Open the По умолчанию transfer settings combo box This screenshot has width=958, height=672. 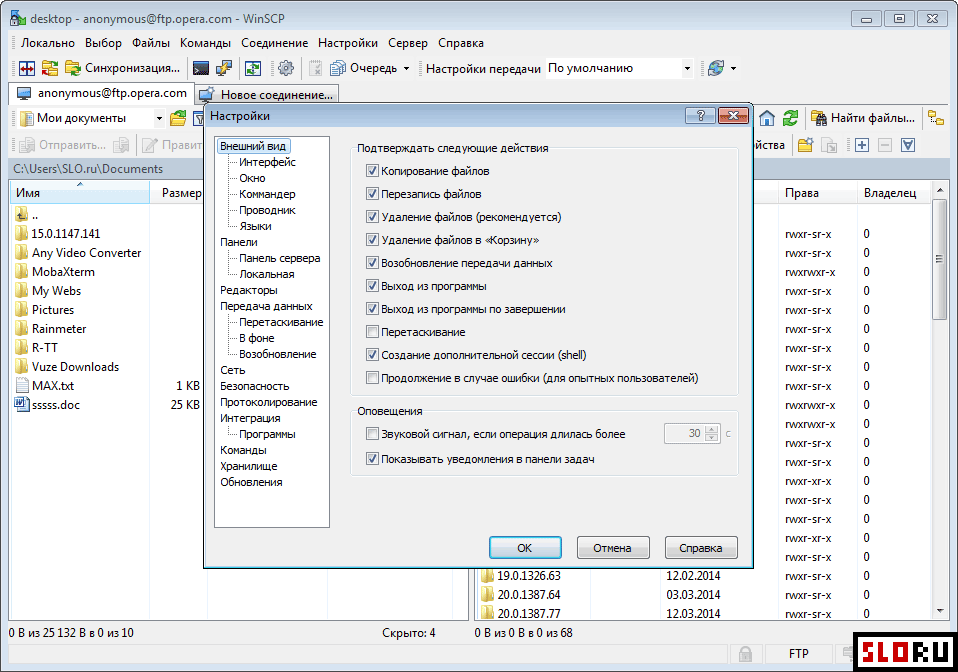620,68
